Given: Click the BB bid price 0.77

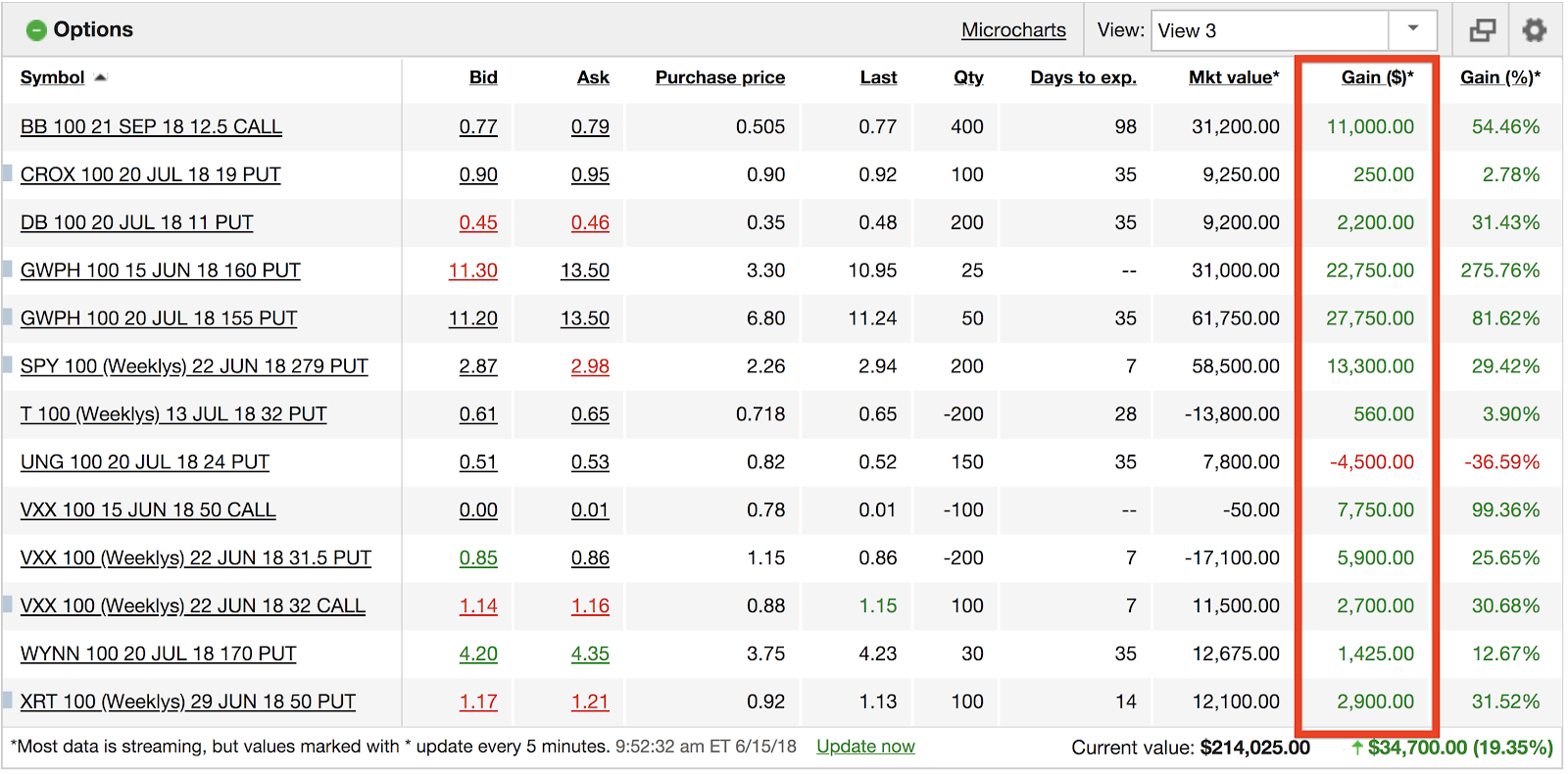Looking at the screenshot, I should pos(478,126).
